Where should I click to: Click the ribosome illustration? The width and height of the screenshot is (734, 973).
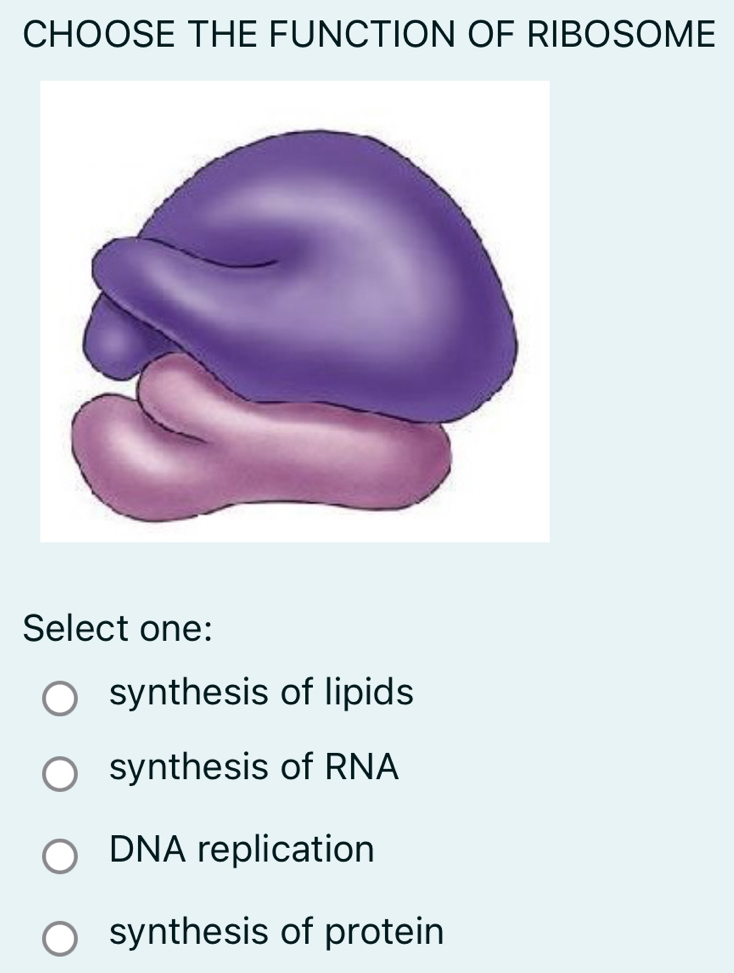pos(295,311)
